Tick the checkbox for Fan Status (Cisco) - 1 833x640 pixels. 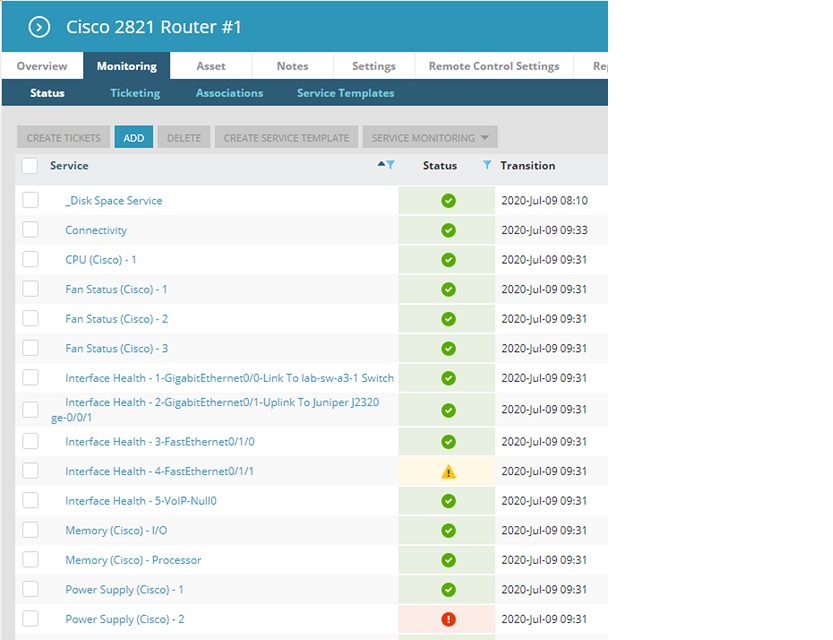(30, 289)
